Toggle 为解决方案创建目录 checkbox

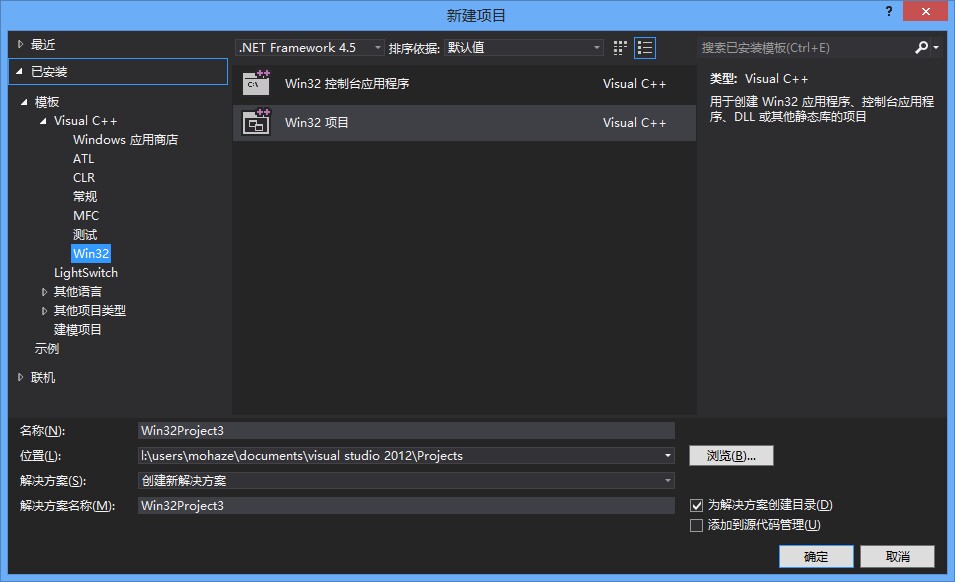(x=697, y=505)
